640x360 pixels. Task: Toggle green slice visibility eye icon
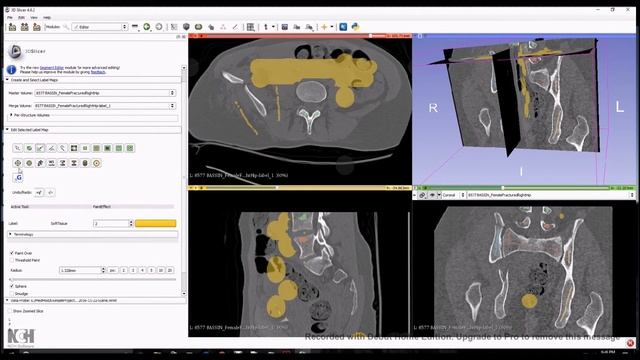coord(432,195)
